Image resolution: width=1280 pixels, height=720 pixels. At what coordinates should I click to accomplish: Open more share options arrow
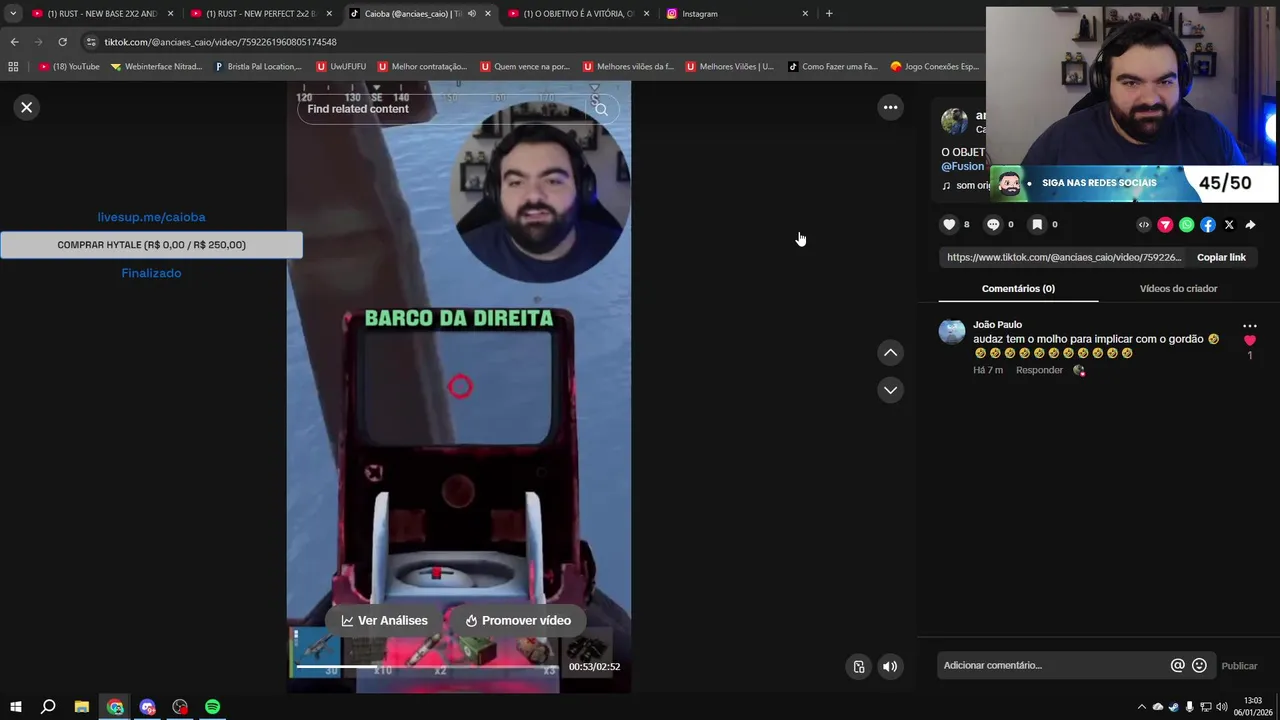point(1250,225)
